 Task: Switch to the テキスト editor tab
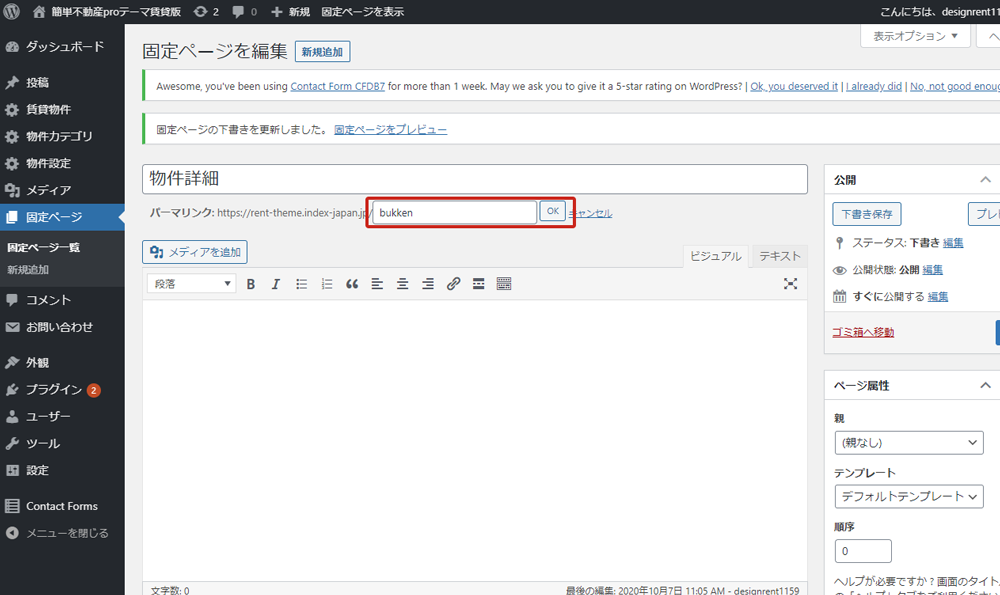tap(779, 256)
